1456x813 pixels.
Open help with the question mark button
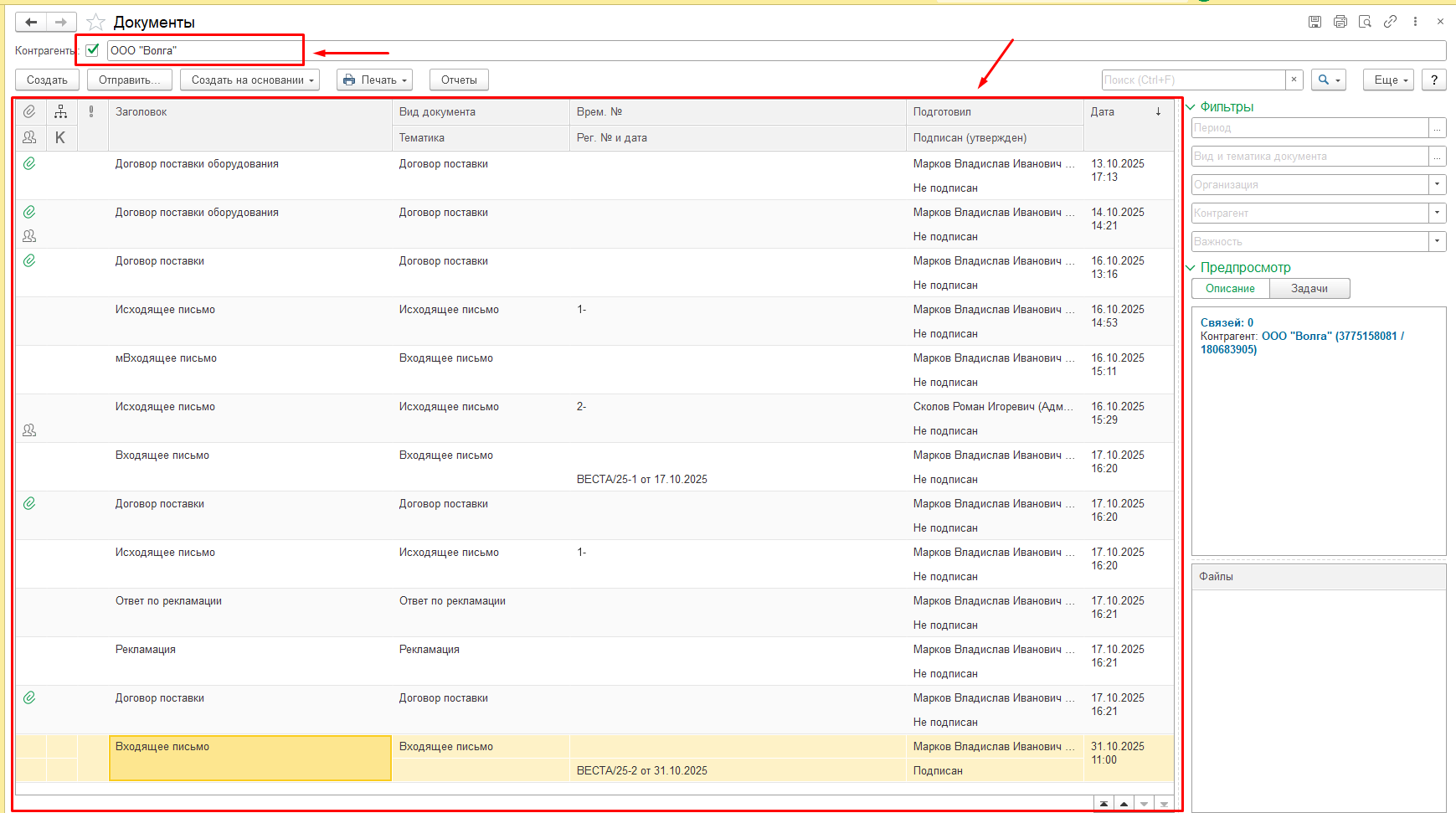coord(1434,80)
